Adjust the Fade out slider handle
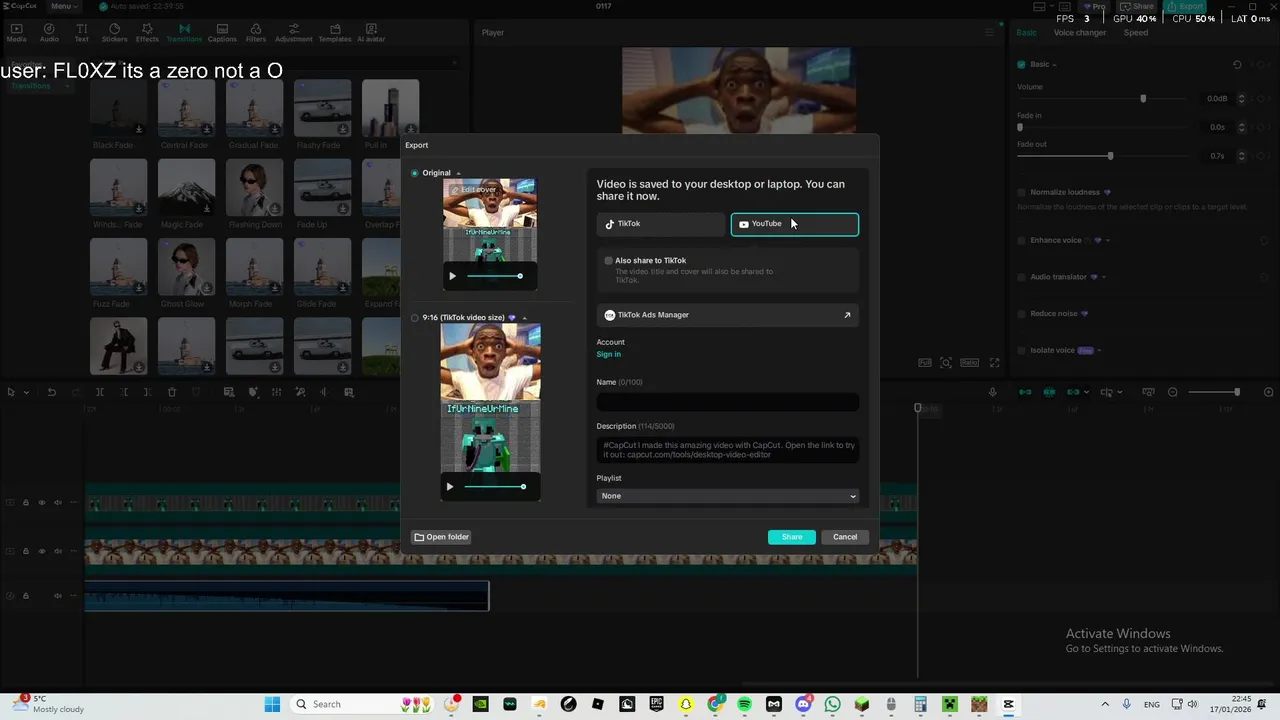This screenshot has width=1280, height=720. click(x=1110, y=156)
